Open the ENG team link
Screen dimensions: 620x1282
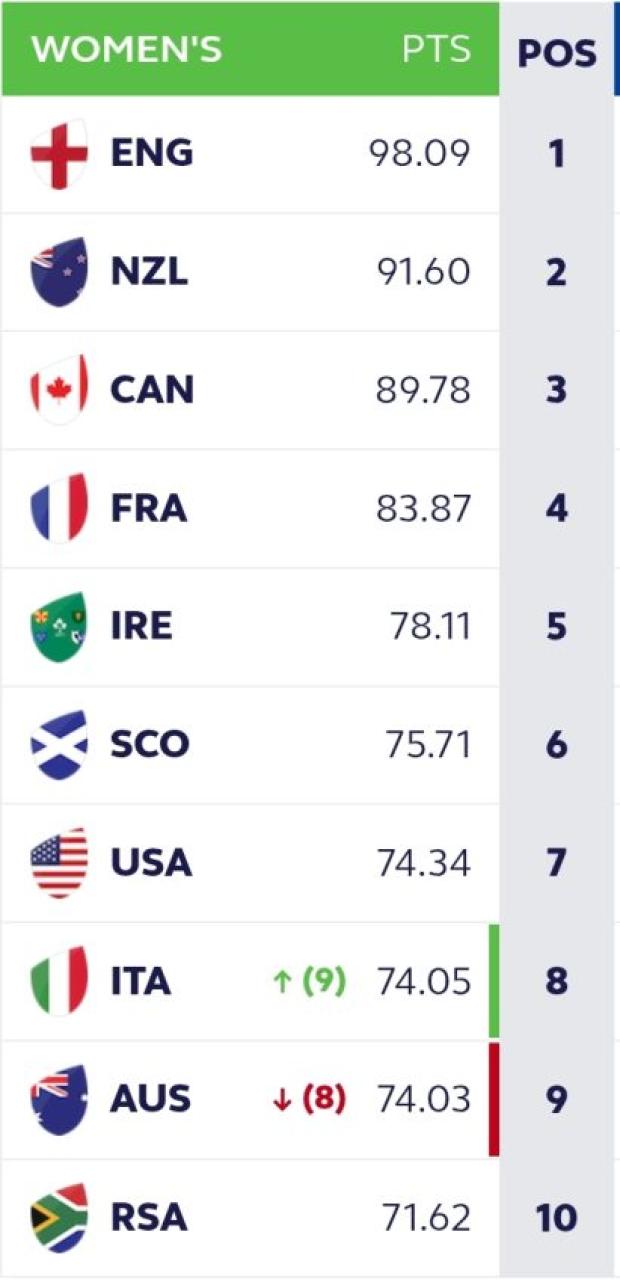click(152, 154)
